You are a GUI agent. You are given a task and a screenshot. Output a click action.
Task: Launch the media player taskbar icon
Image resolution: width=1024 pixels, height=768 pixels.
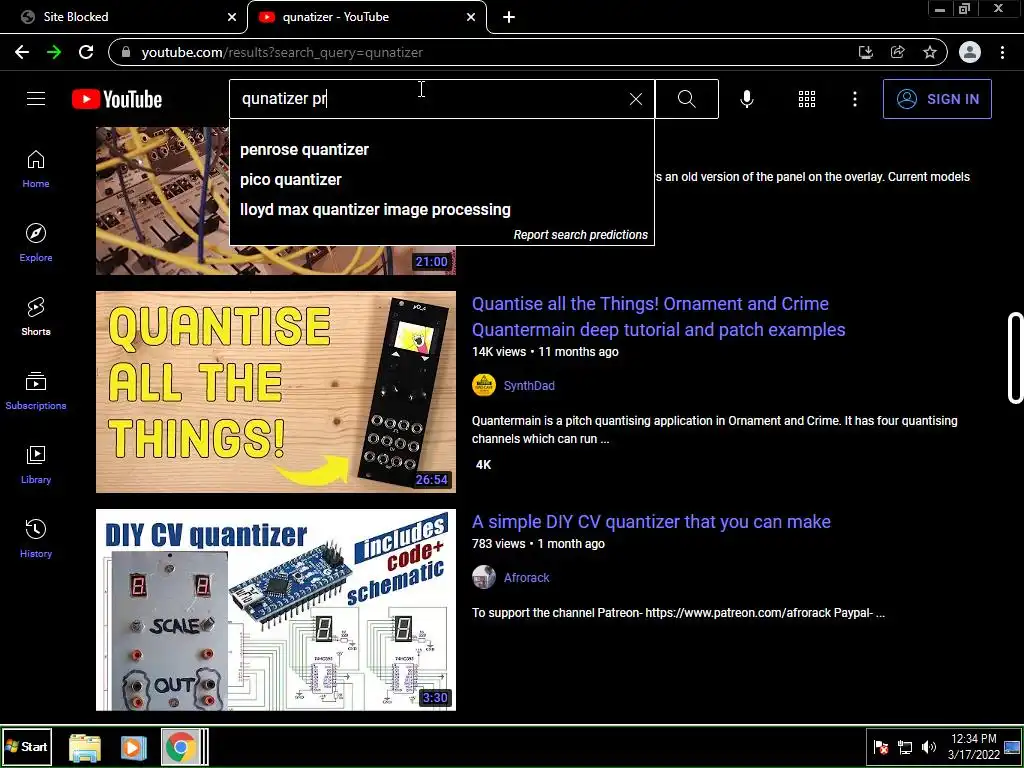133,747
